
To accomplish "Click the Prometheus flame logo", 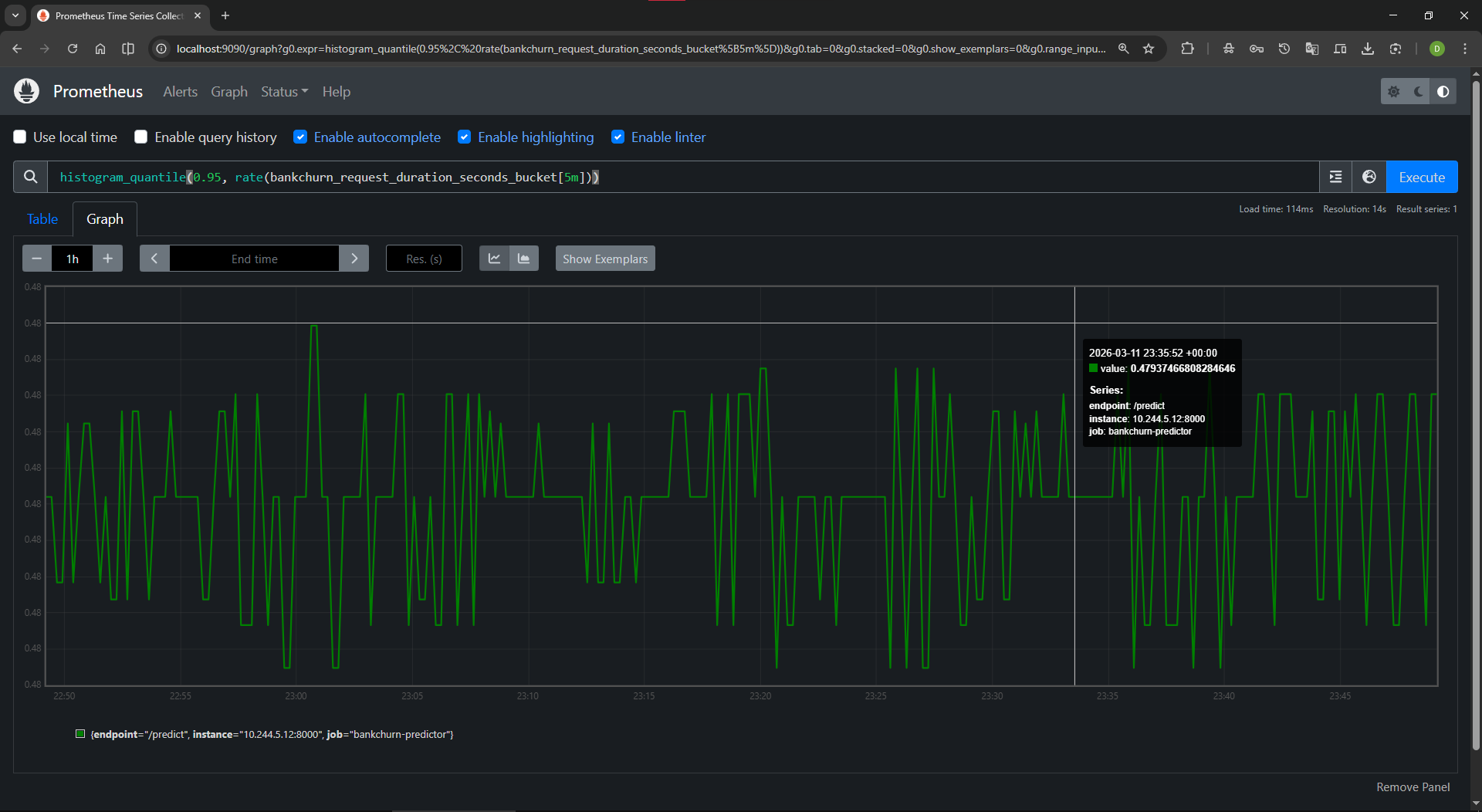I will tap(26, 91).
